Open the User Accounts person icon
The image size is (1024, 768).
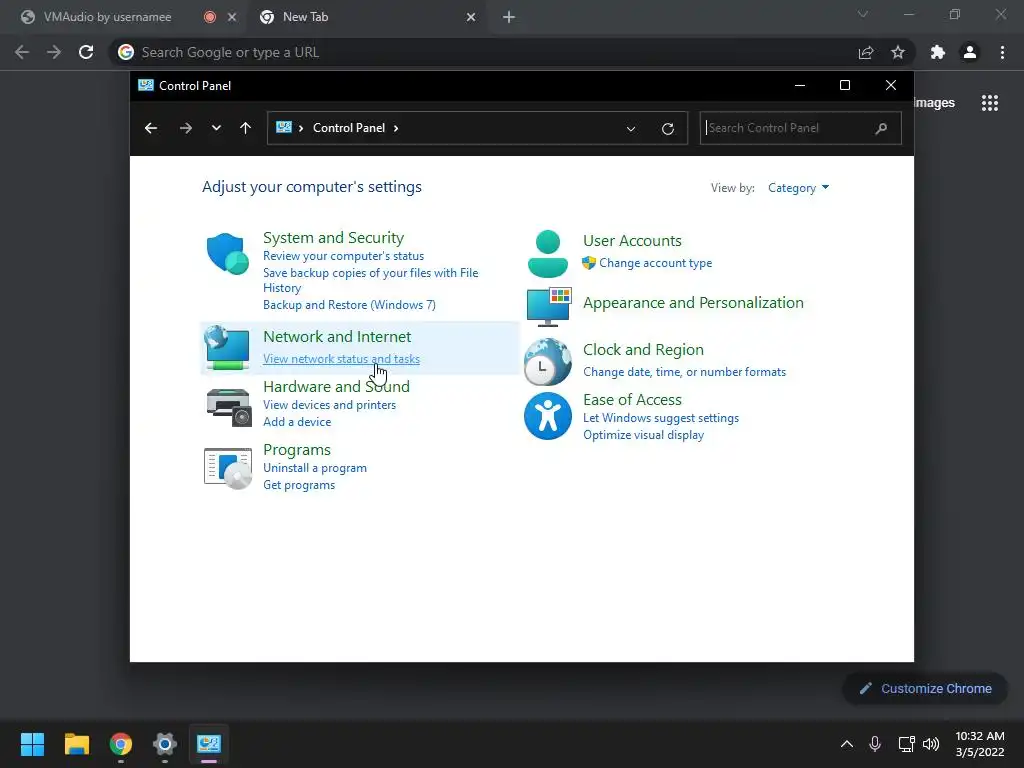tap(547, 253)
